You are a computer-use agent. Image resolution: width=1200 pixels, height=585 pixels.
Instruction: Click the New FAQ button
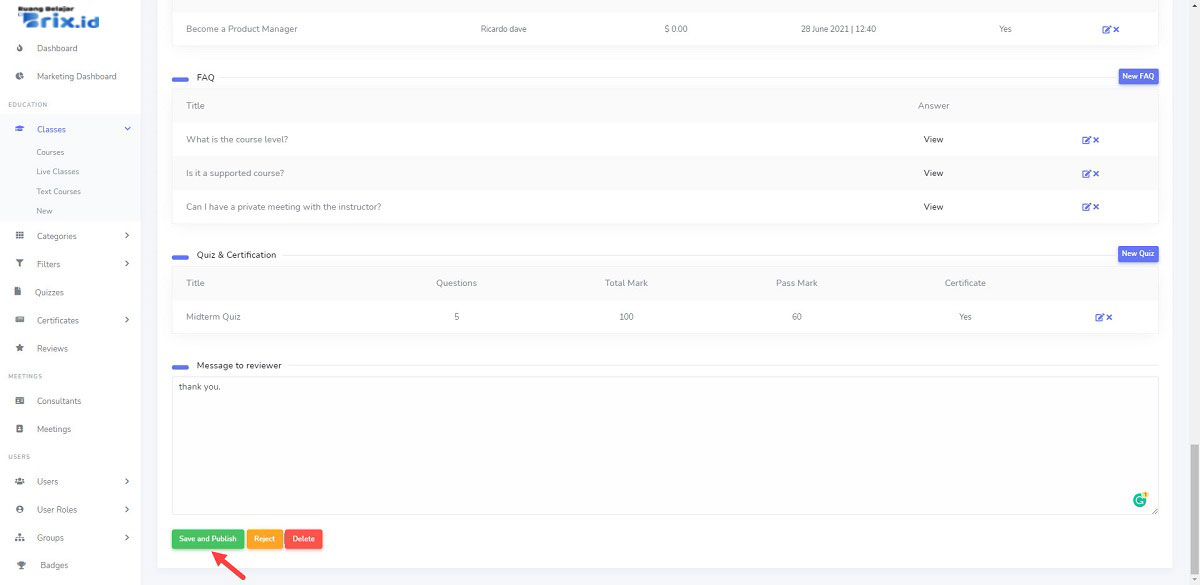pyautogui.click(x=1137, y=76)
